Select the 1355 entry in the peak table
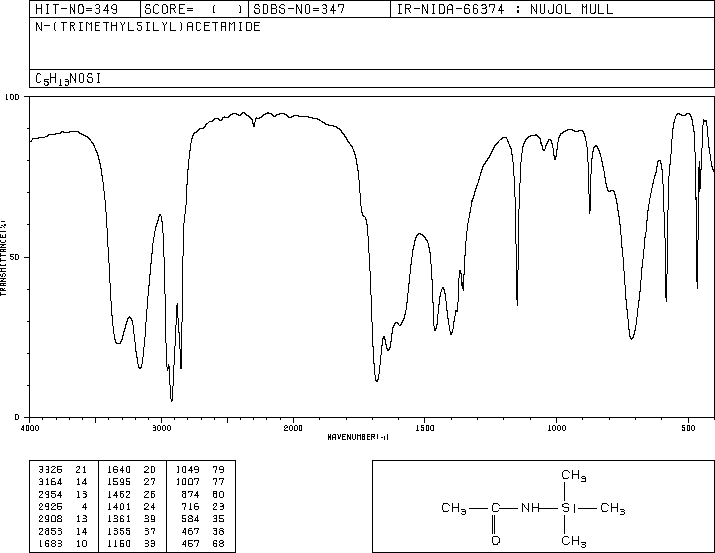 tap(119, 531)
